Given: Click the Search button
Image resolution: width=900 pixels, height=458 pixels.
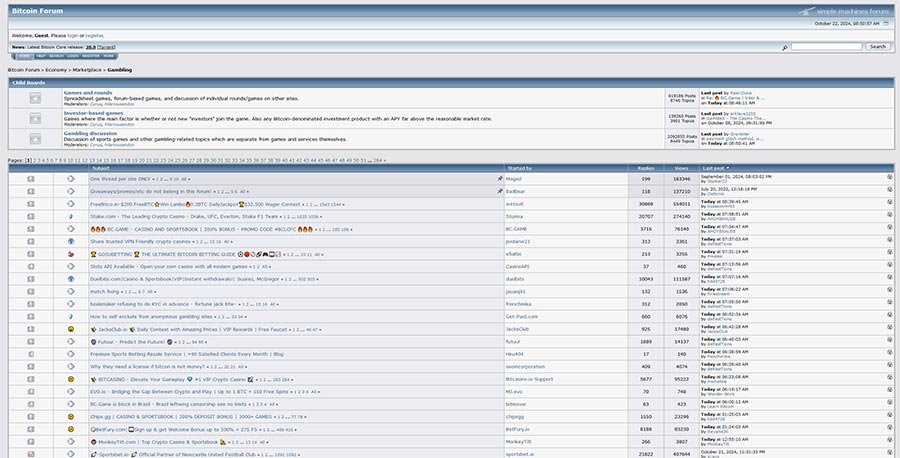Looking at the screenshot, I should pyautogui.click(x=878, y=46).
